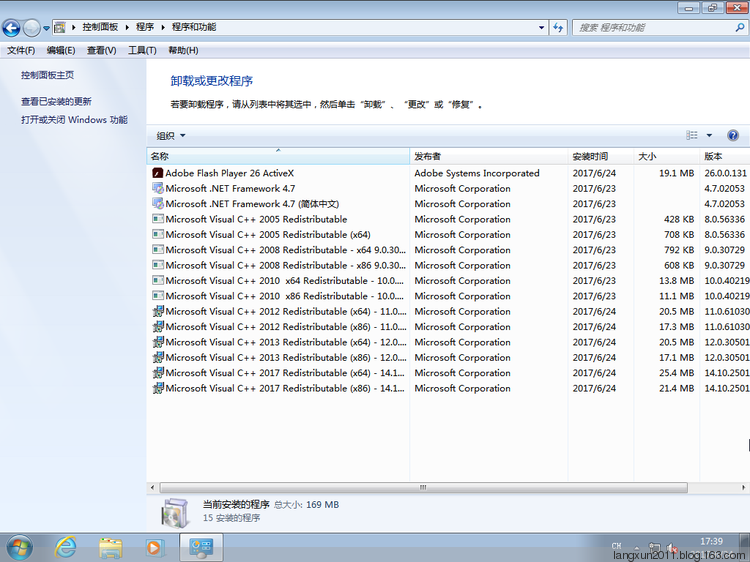Click 打开或关闭 Windows 功能 link

(74, 120)
